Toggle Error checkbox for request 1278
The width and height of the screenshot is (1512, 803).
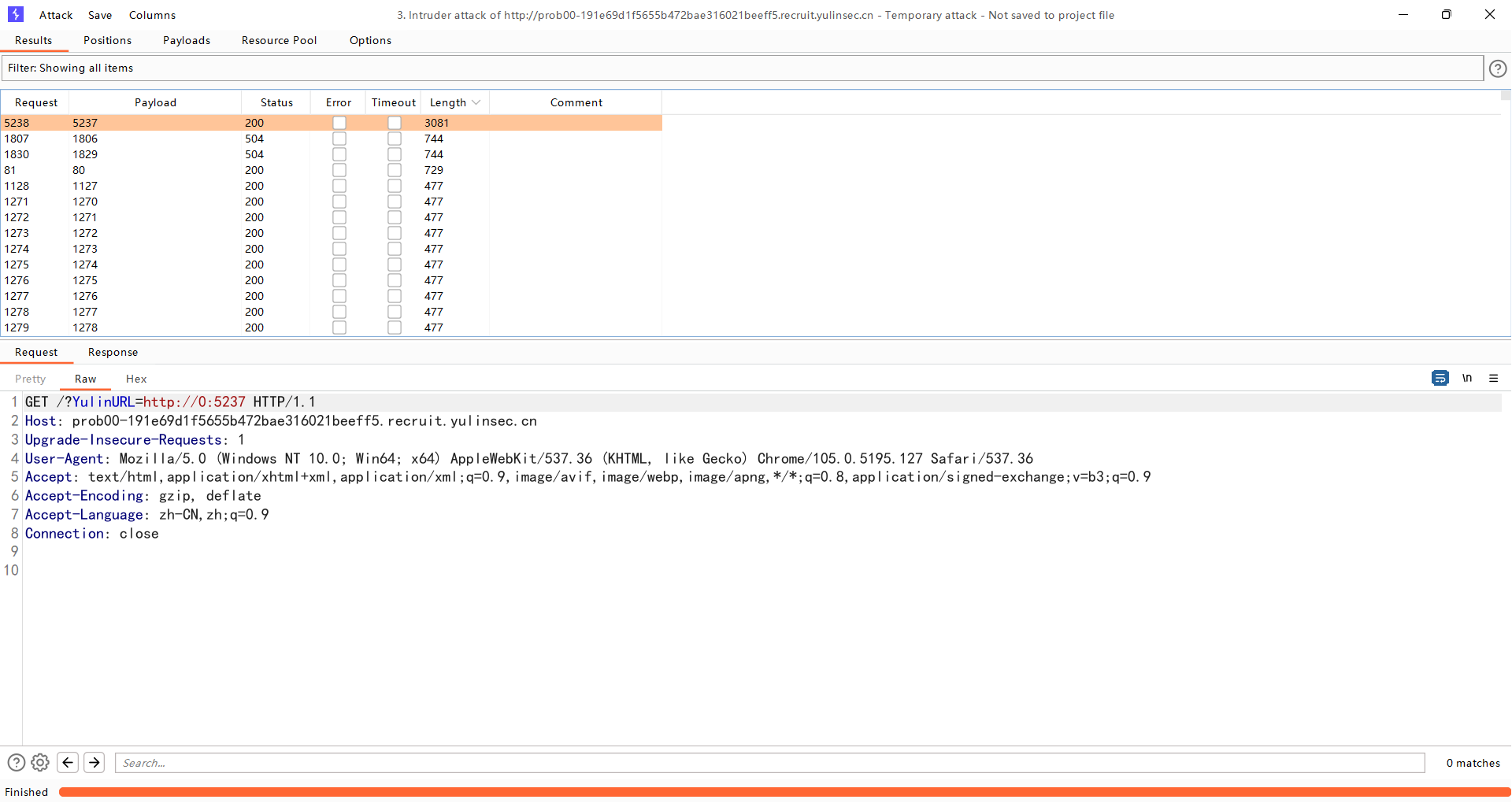point(339,312)
